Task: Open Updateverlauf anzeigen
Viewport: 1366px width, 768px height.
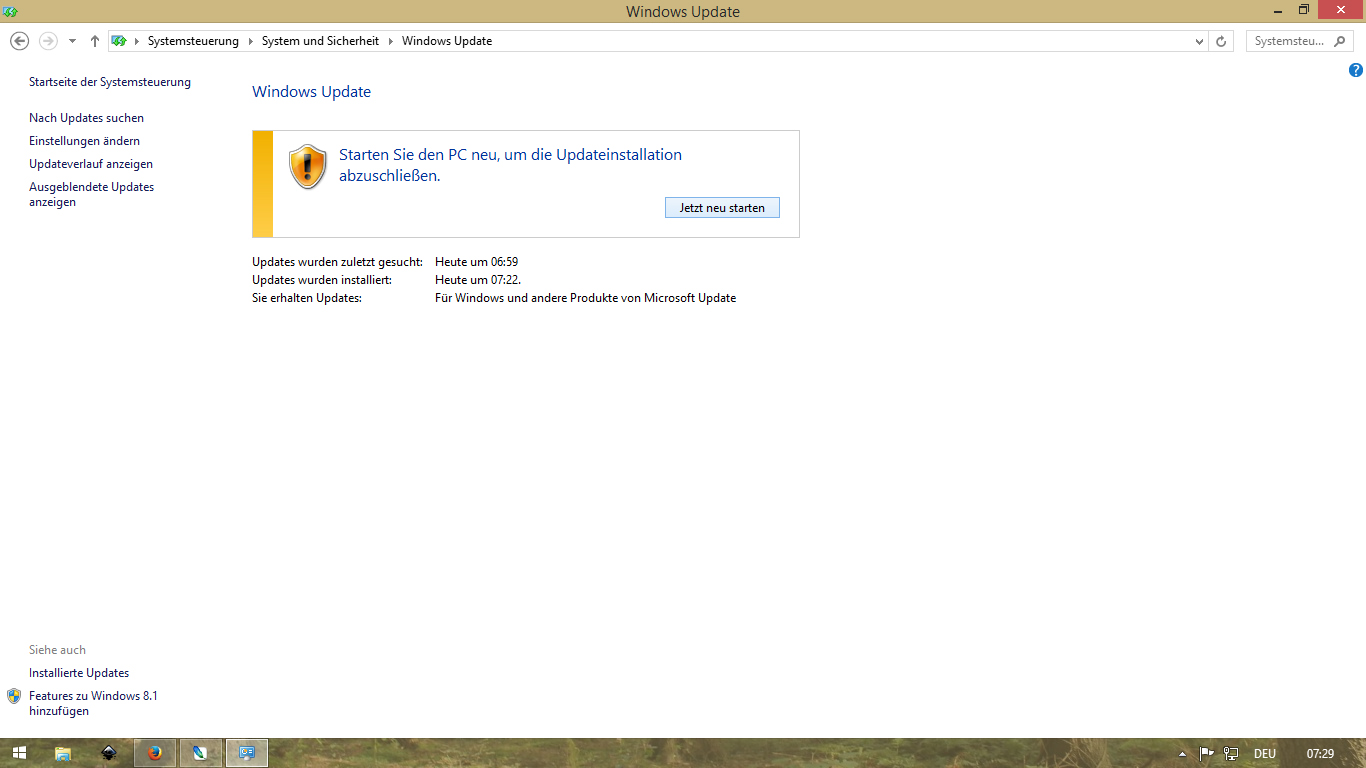Action: coord(91,164)
